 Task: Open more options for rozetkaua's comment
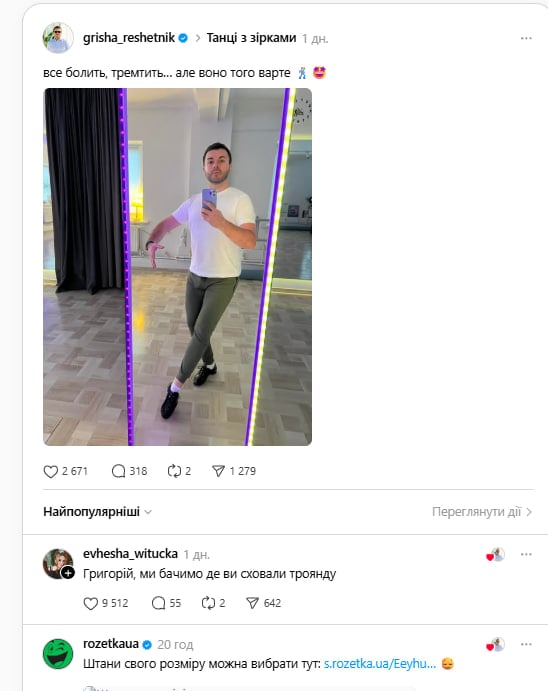point(526,644)
